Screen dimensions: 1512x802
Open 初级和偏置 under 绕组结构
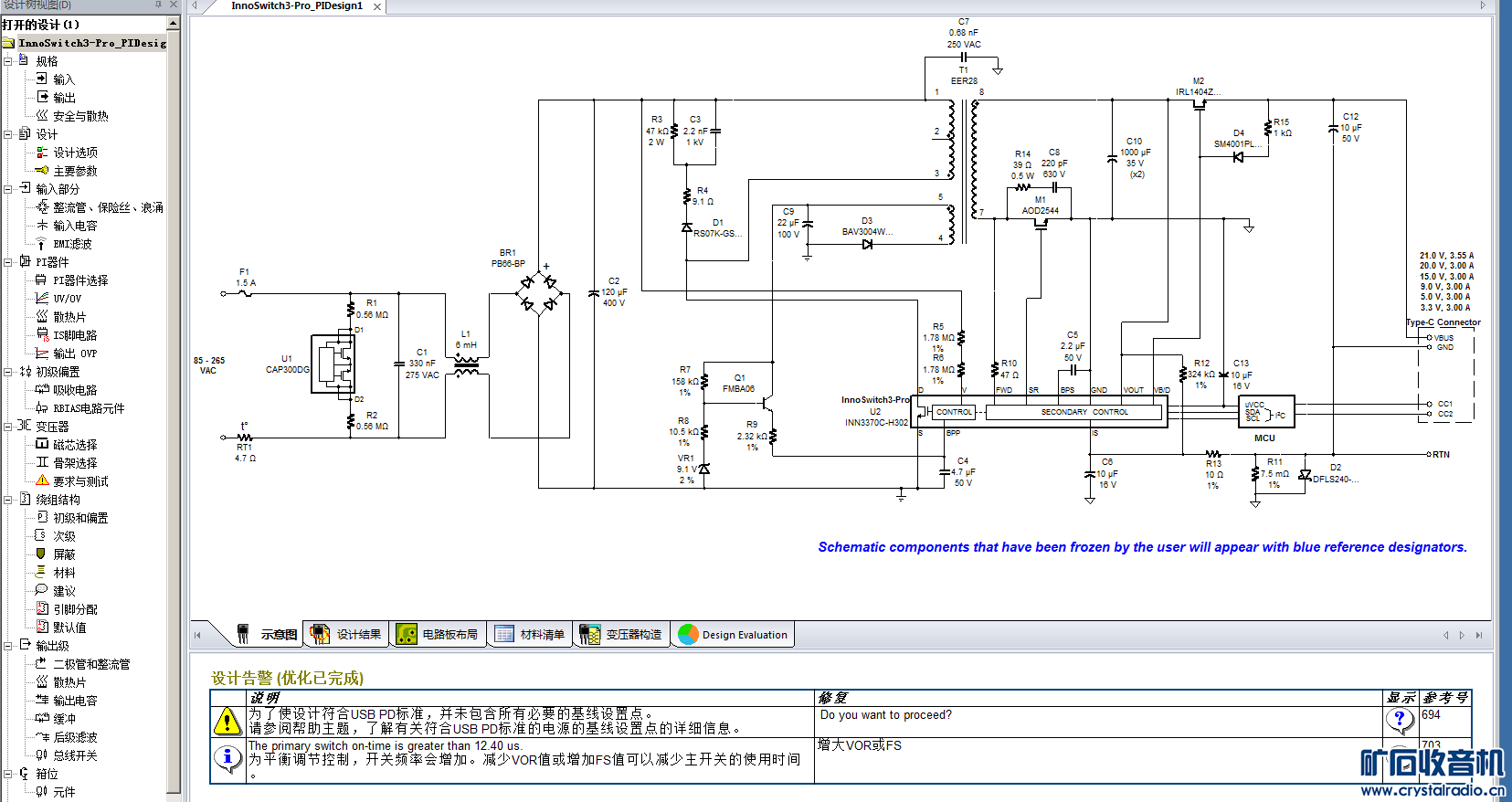point(80,518)
